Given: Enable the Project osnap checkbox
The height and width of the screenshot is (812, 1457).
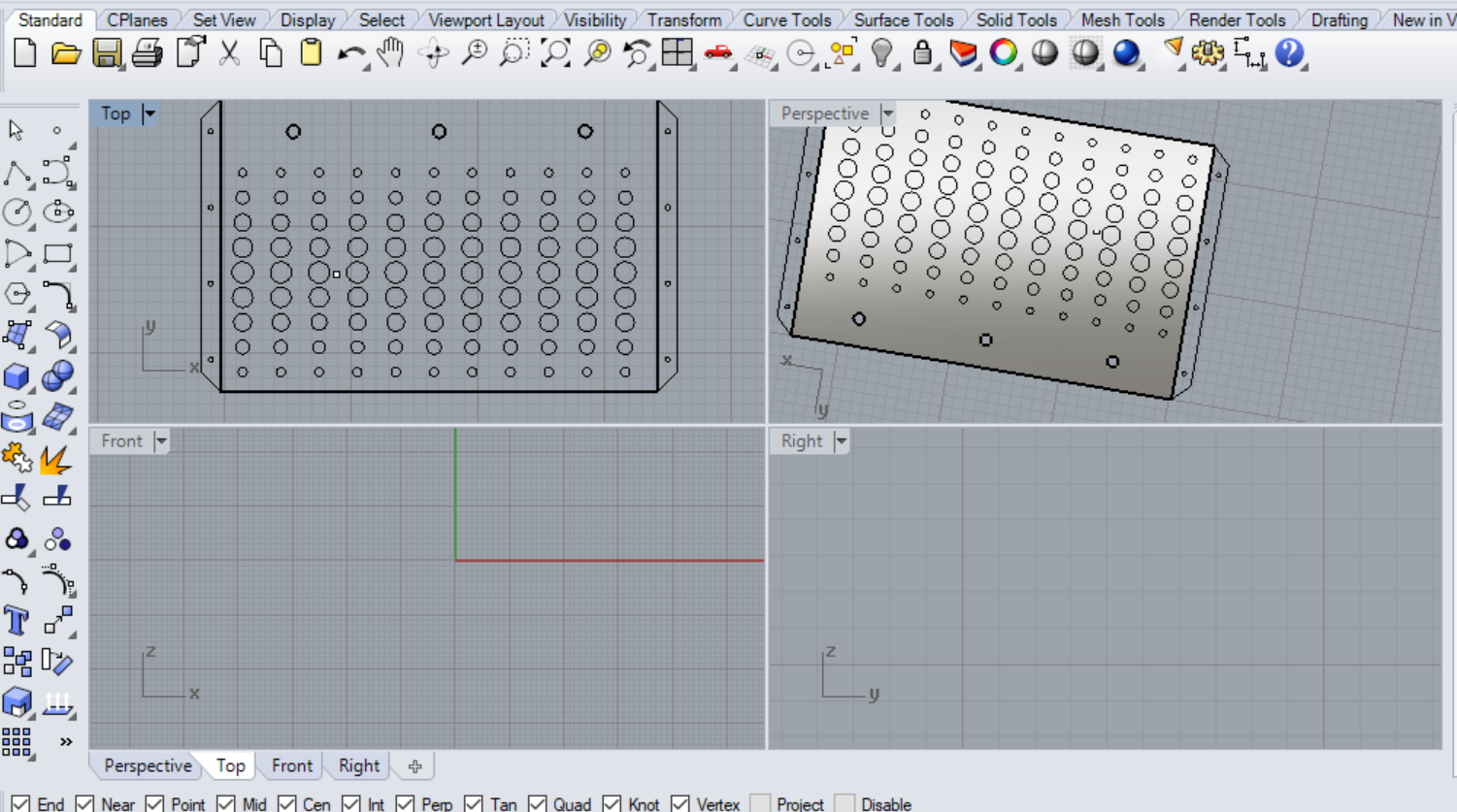Looking at the screenshot, I should tap(761, 804).
